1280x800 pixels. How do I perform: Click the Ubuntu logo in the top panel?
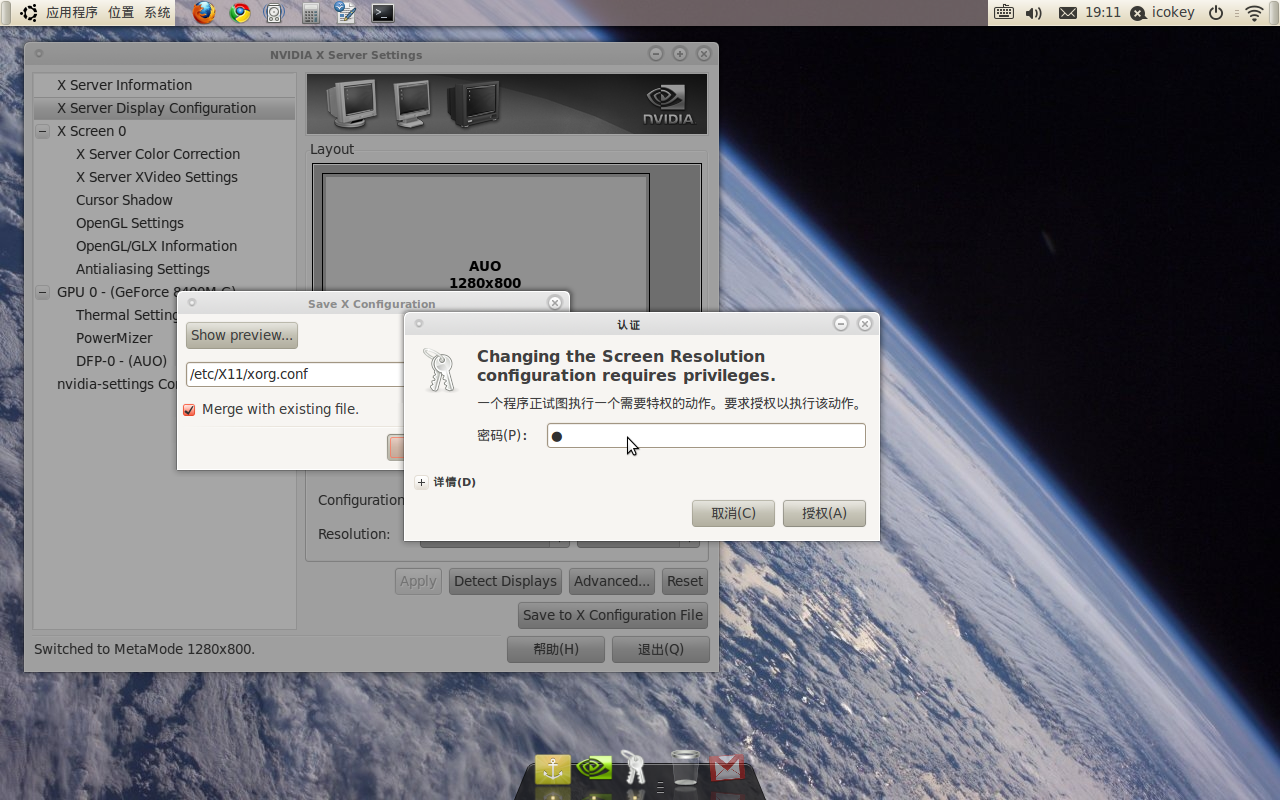click(x=28, y=13)
